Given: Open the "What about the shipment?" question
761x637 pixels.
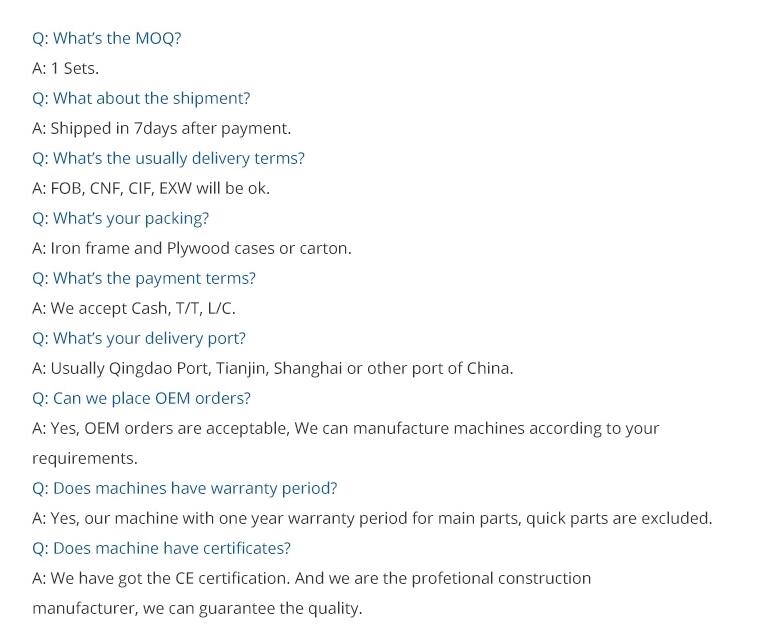Looking at the screenshot, I should pos(141,98).
